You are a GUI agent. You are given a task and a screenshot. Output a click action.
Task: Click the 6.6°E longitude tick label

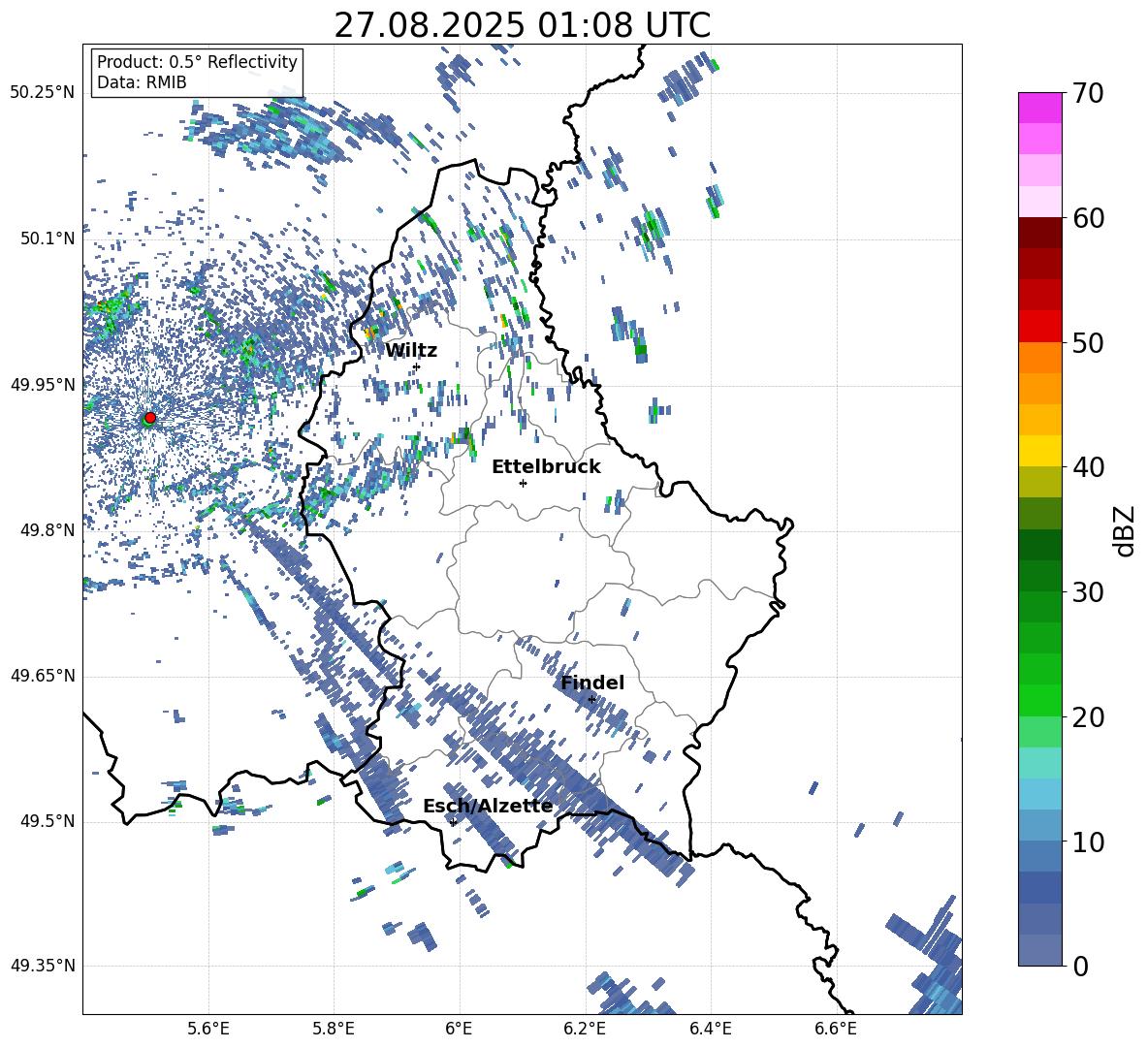836,1029
